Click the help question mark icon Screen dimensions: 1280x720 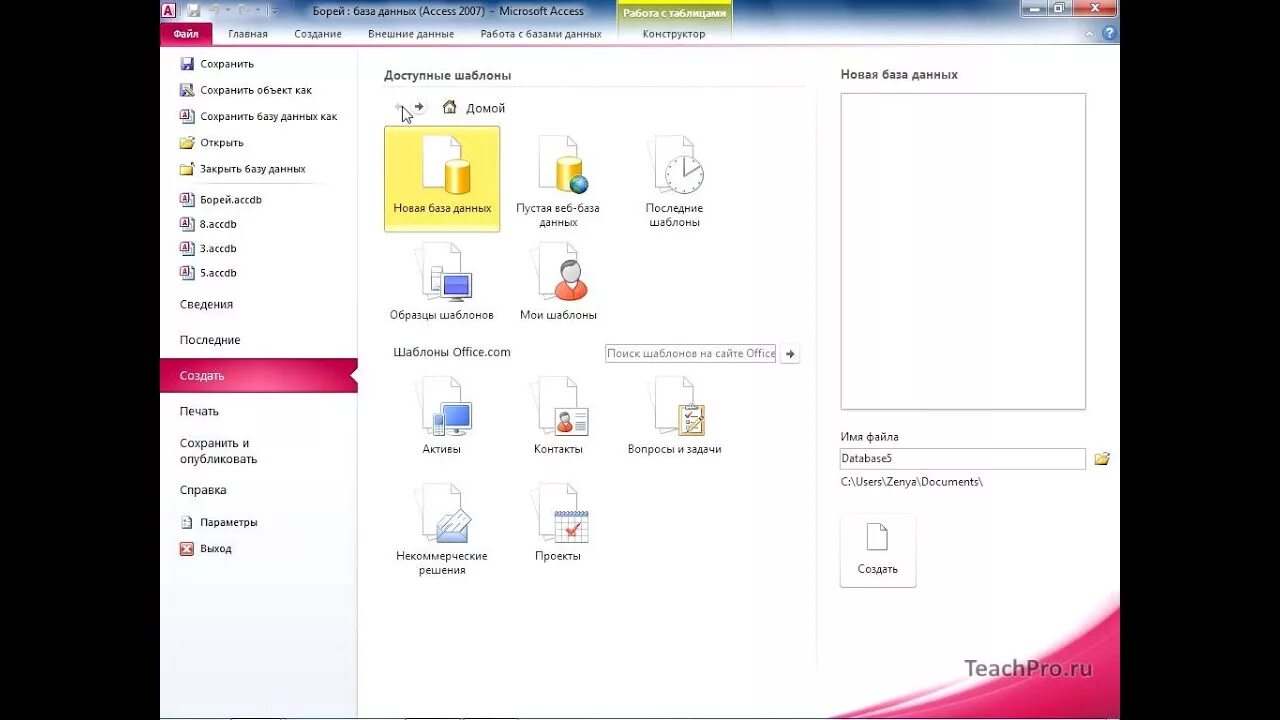pos(1109,33)
